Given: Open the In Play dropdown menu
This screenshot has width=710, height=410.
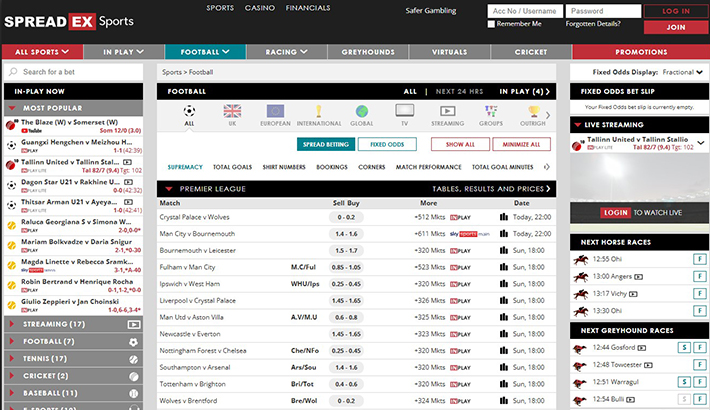Looking at the screenshot, I should [124, 52].
